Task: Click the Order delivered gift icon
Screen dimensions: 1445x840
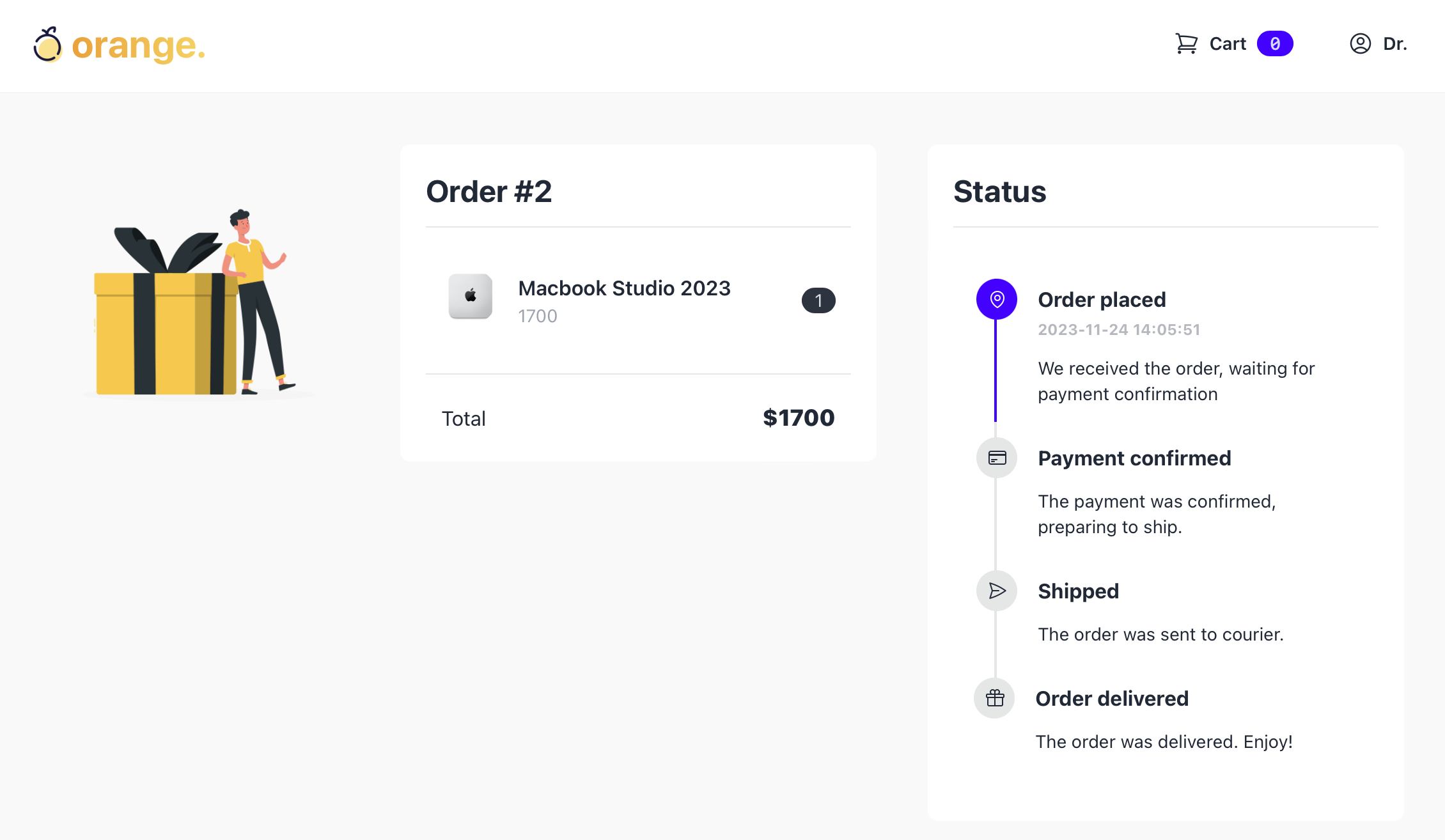Action: tap(994, 698)
